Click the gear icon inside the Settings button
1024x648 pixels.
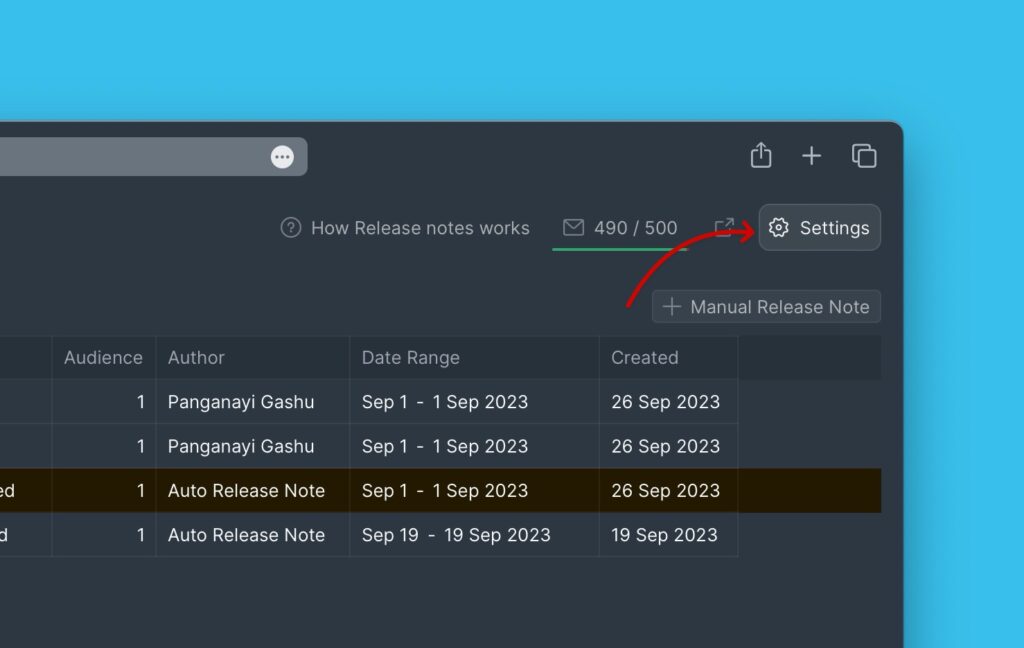(x=779, y=228)
